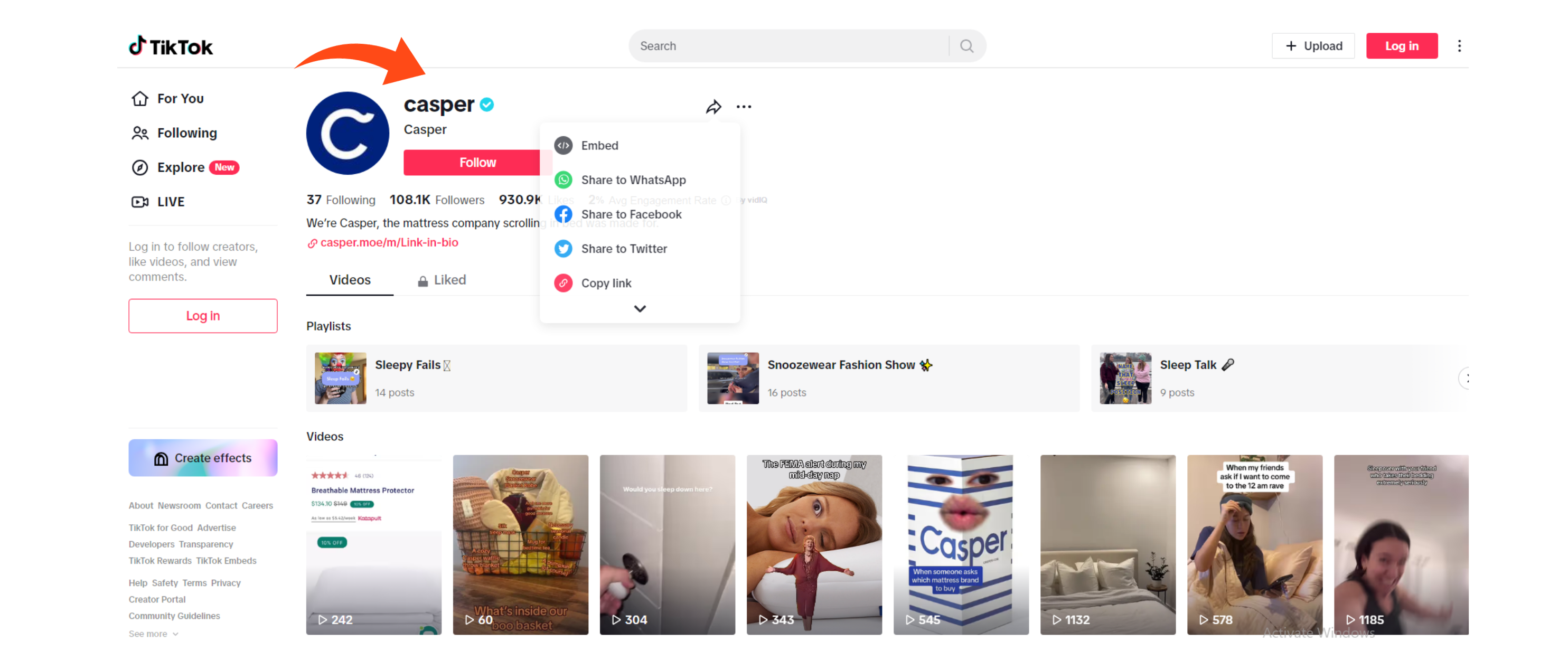Click the link icon beside casper.moe bio link
This screenshot has height=660, width=1568.
[312, 243]
